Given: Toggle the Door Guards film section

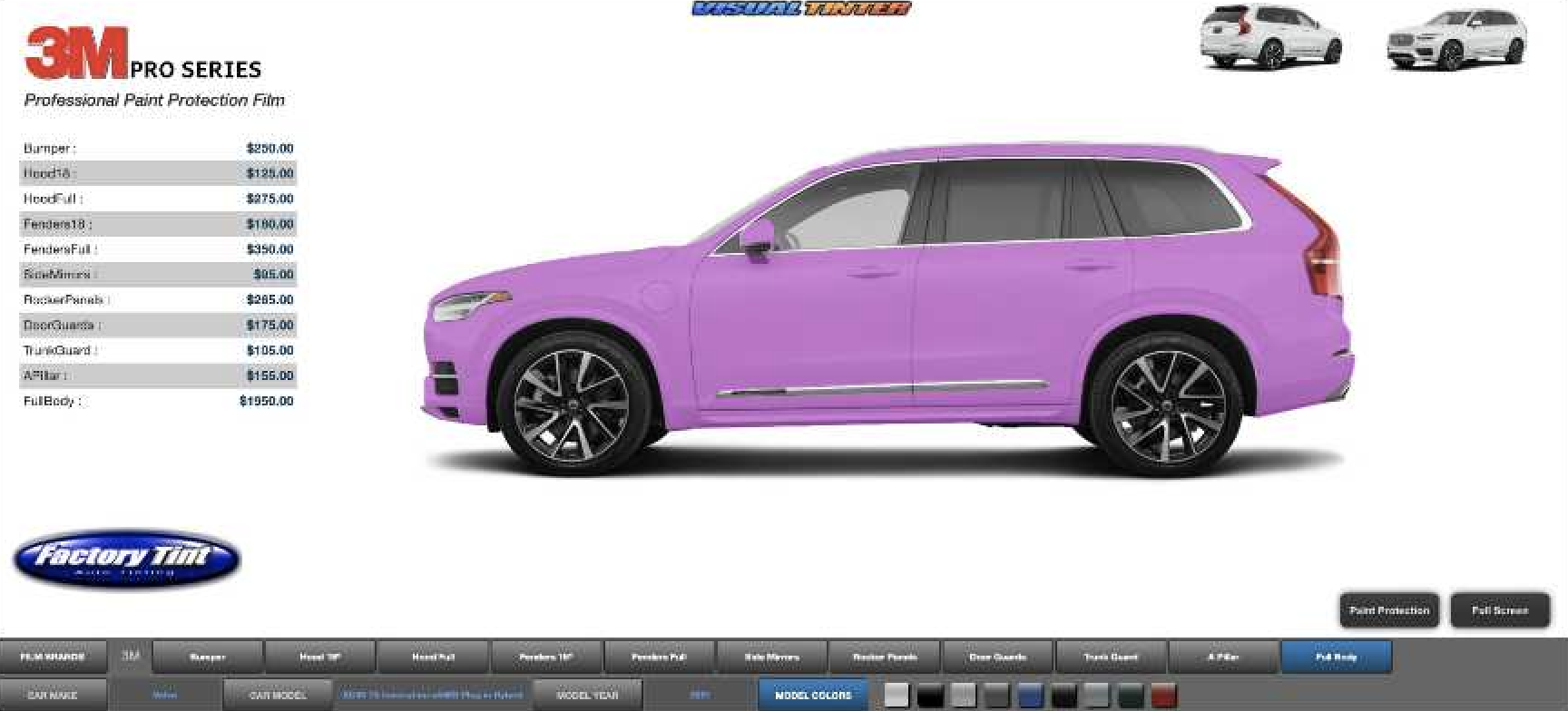Looking at the screenshot, I should click(998, 657).
